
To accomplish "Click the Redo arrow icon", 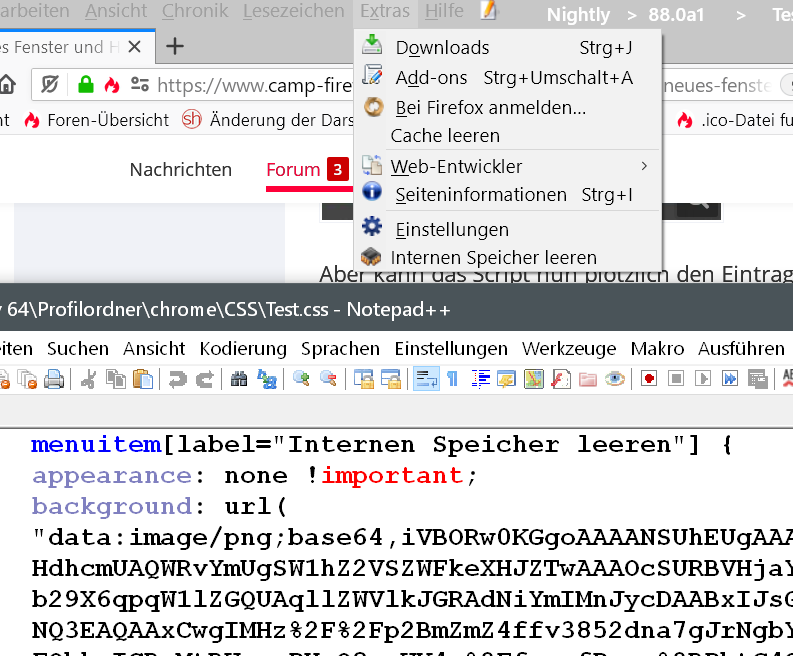I will (x=205, y=379).
